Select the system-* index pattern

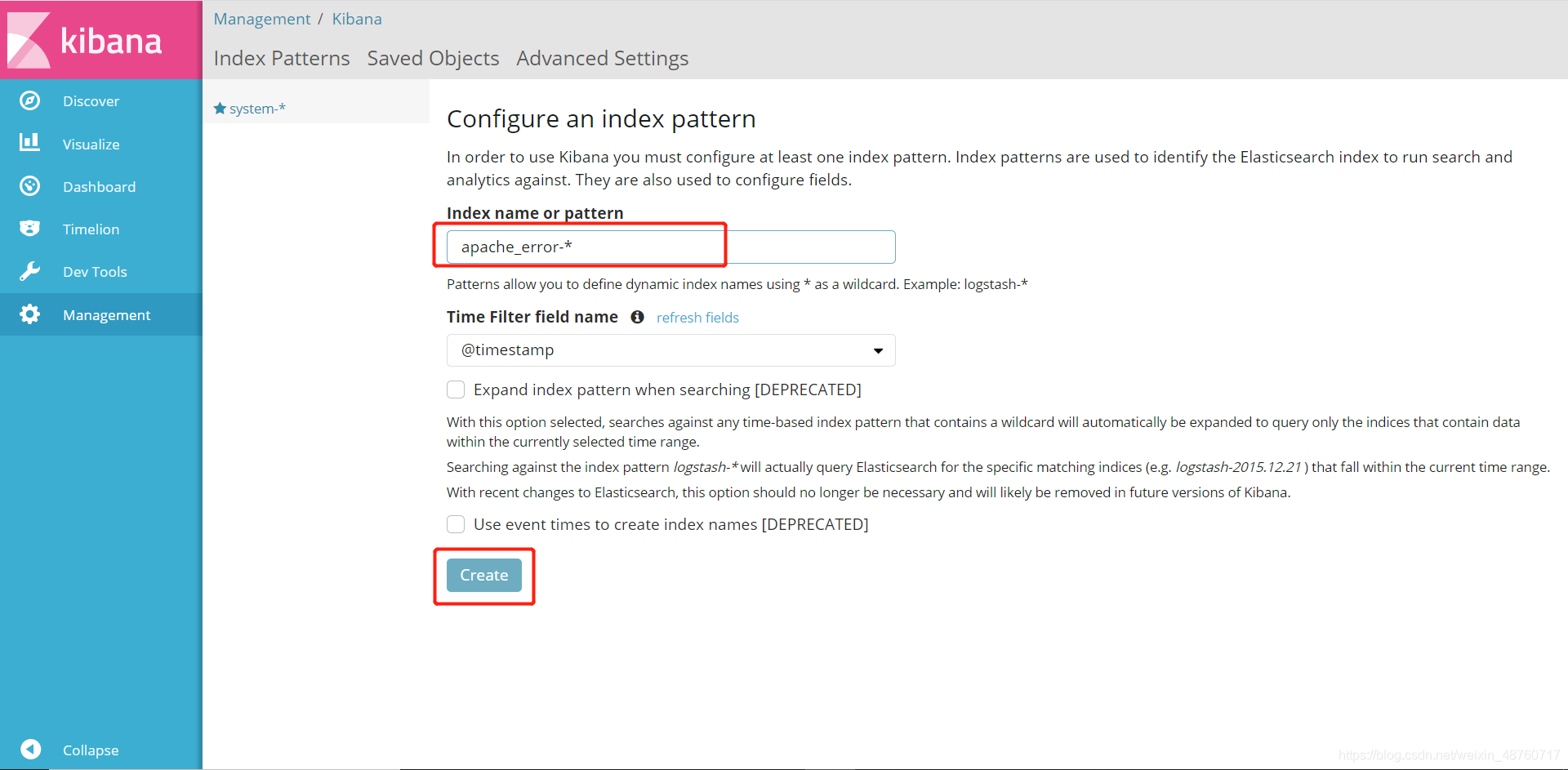tap(257, 109)
